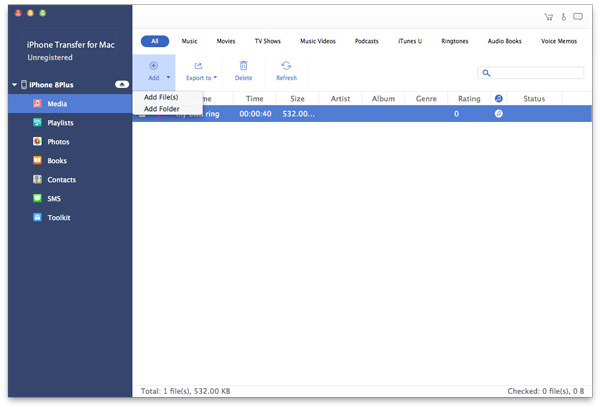Screen dimensions: 600x408
Task: Click the Contacts sidebar icon
Action: 37,179
